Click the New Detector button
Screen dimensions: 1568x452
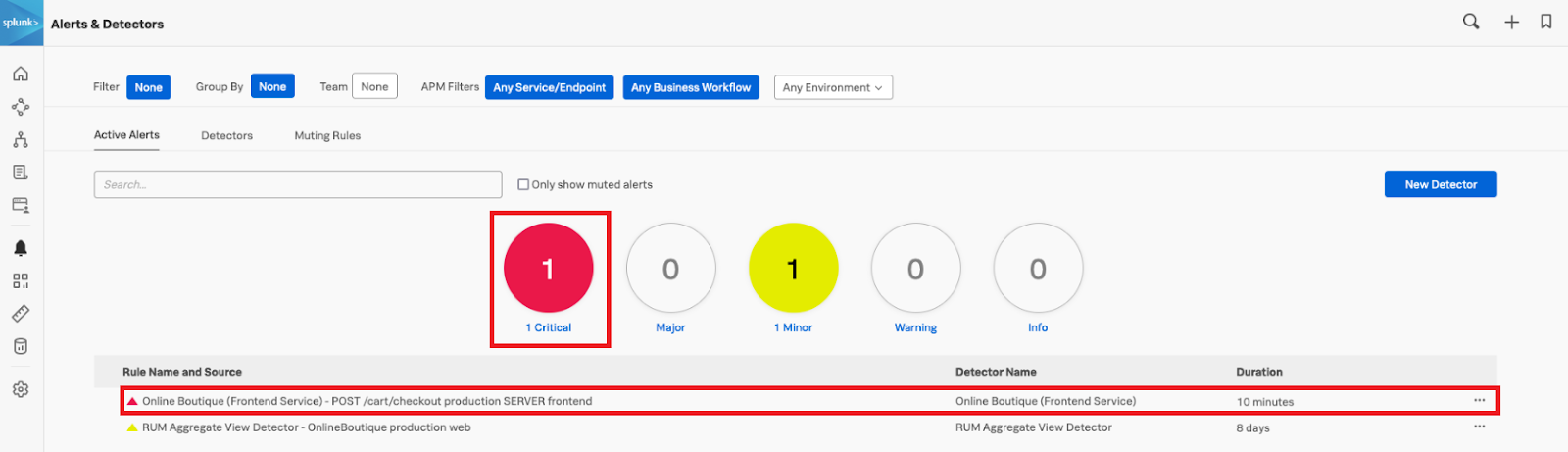coord(1441,184)
